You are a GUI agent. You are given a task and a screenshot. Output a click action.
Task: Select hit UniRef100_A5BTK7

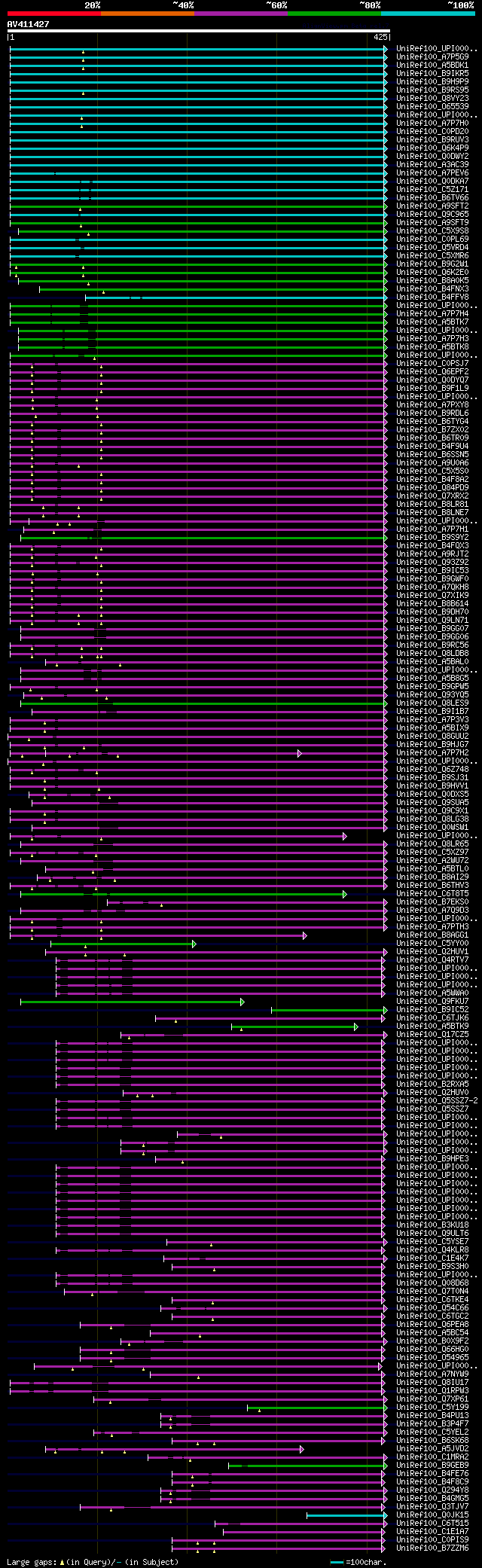tap(432, 322)
